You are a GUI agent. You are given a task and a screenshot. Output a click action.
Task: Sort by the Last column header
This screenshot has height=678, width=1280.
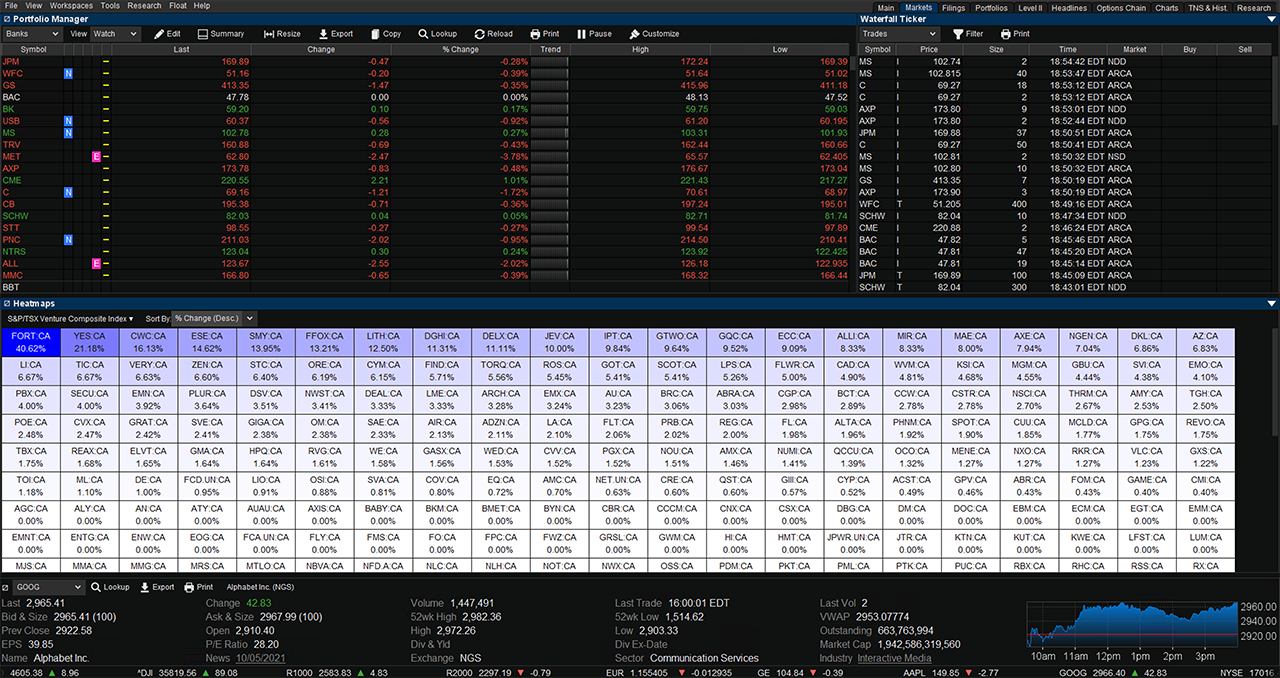181,49
